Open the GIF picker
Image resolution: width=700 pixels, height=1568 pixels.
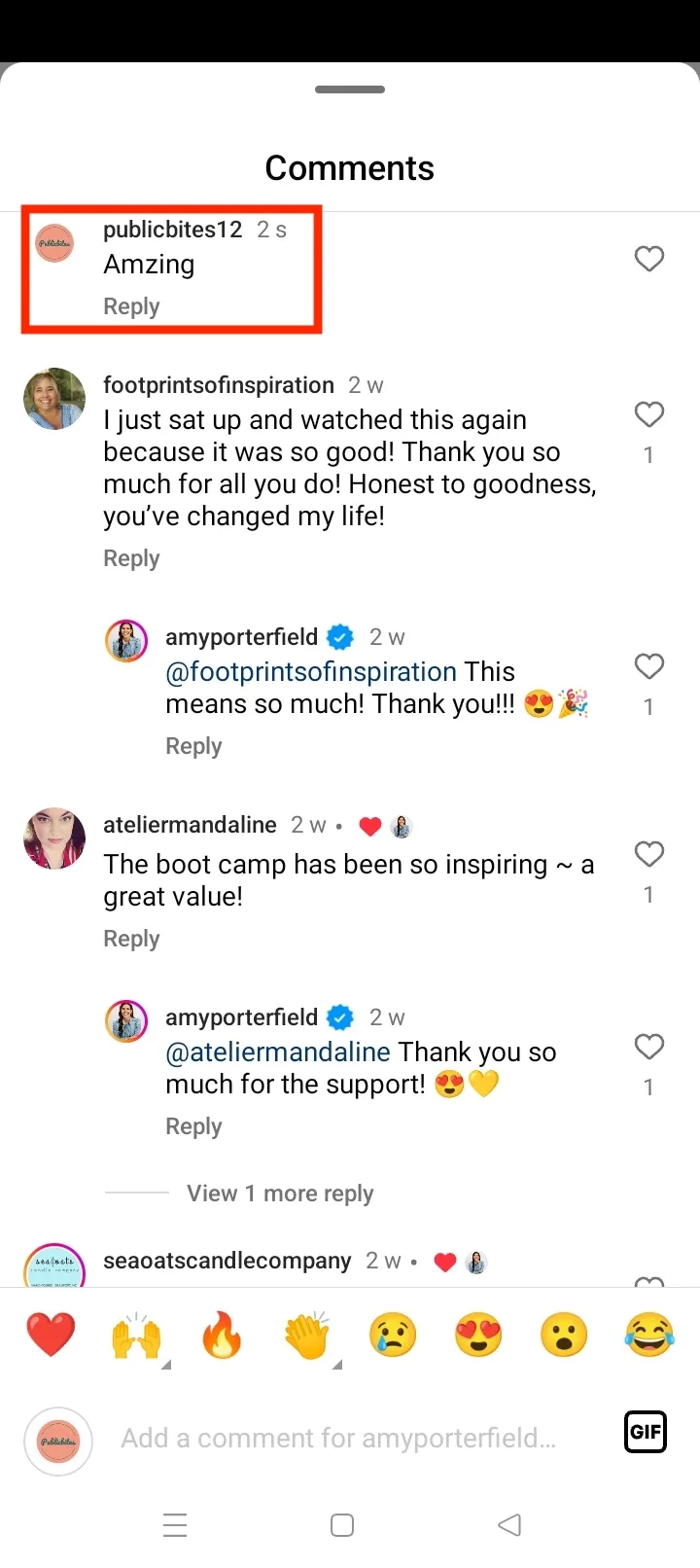click(646, 1431)
